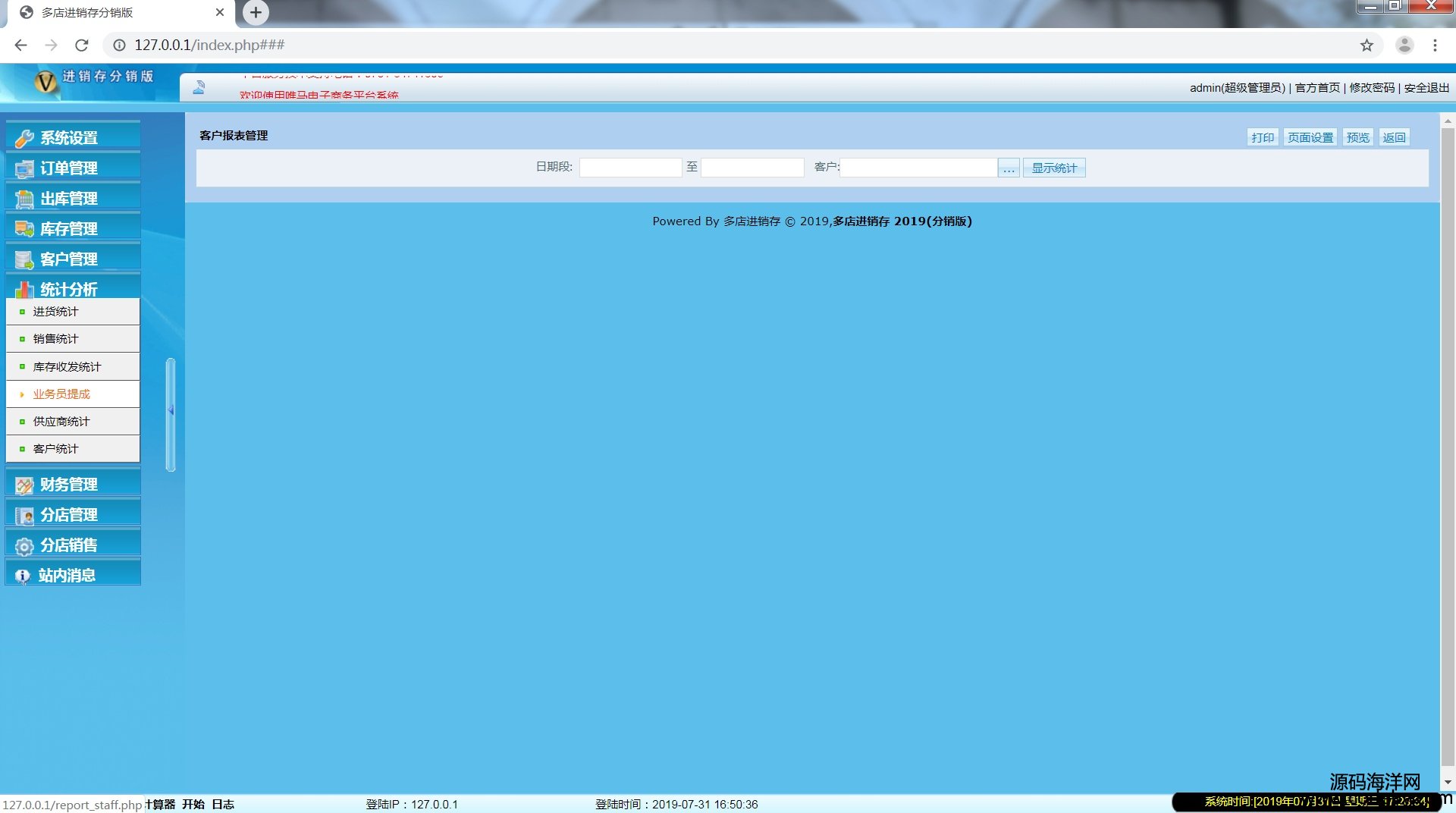Click the 库存管理 truck icon
The height and width of the screenshot is (813, 1456).
coord(24,229)
